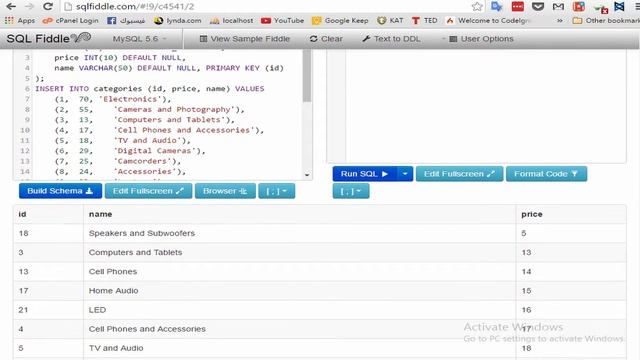Click the browser back arrow
Screen dimensions: 640x360
(x=11, y=7)
